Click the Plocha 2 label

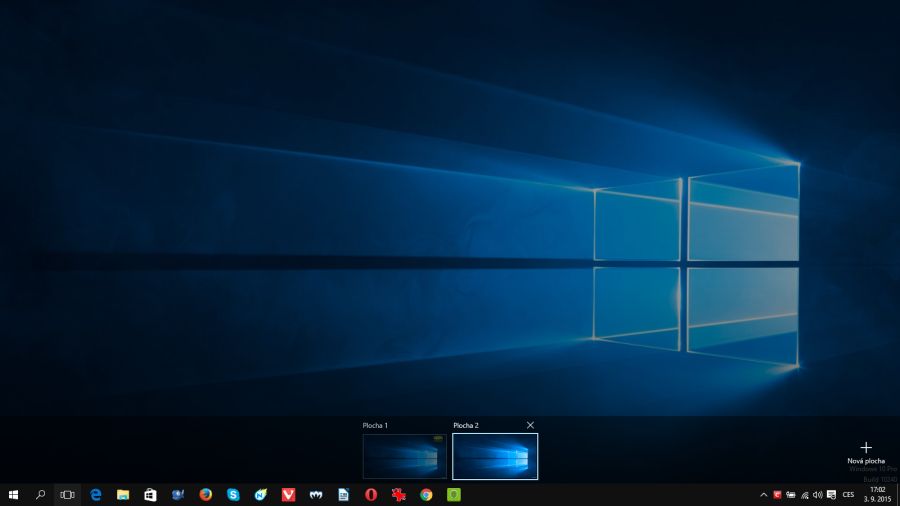tap(466, 425)
